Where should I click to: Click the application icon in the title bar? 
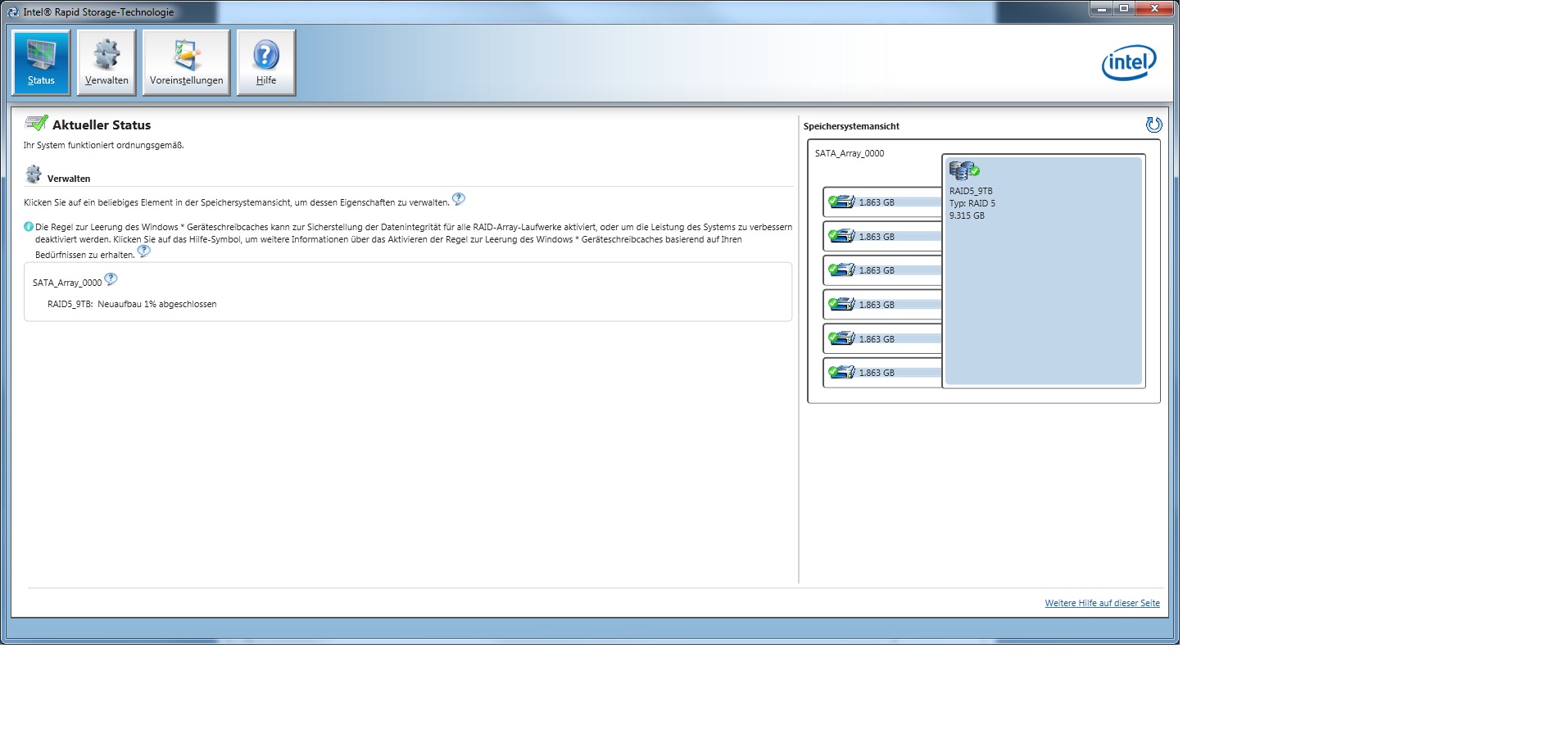click(13, 12)
